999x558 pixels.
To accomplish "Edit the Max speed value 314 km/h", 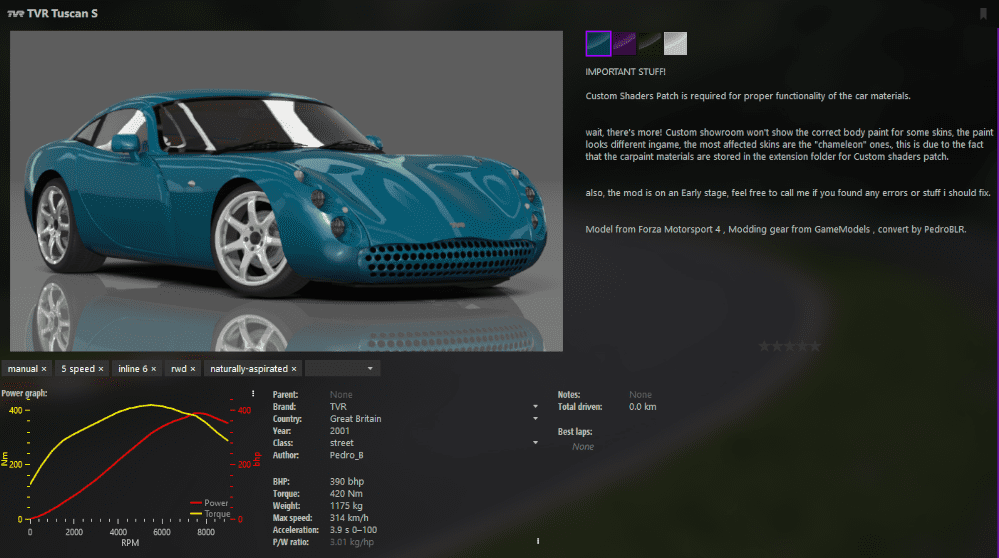I will pos(349,518).
